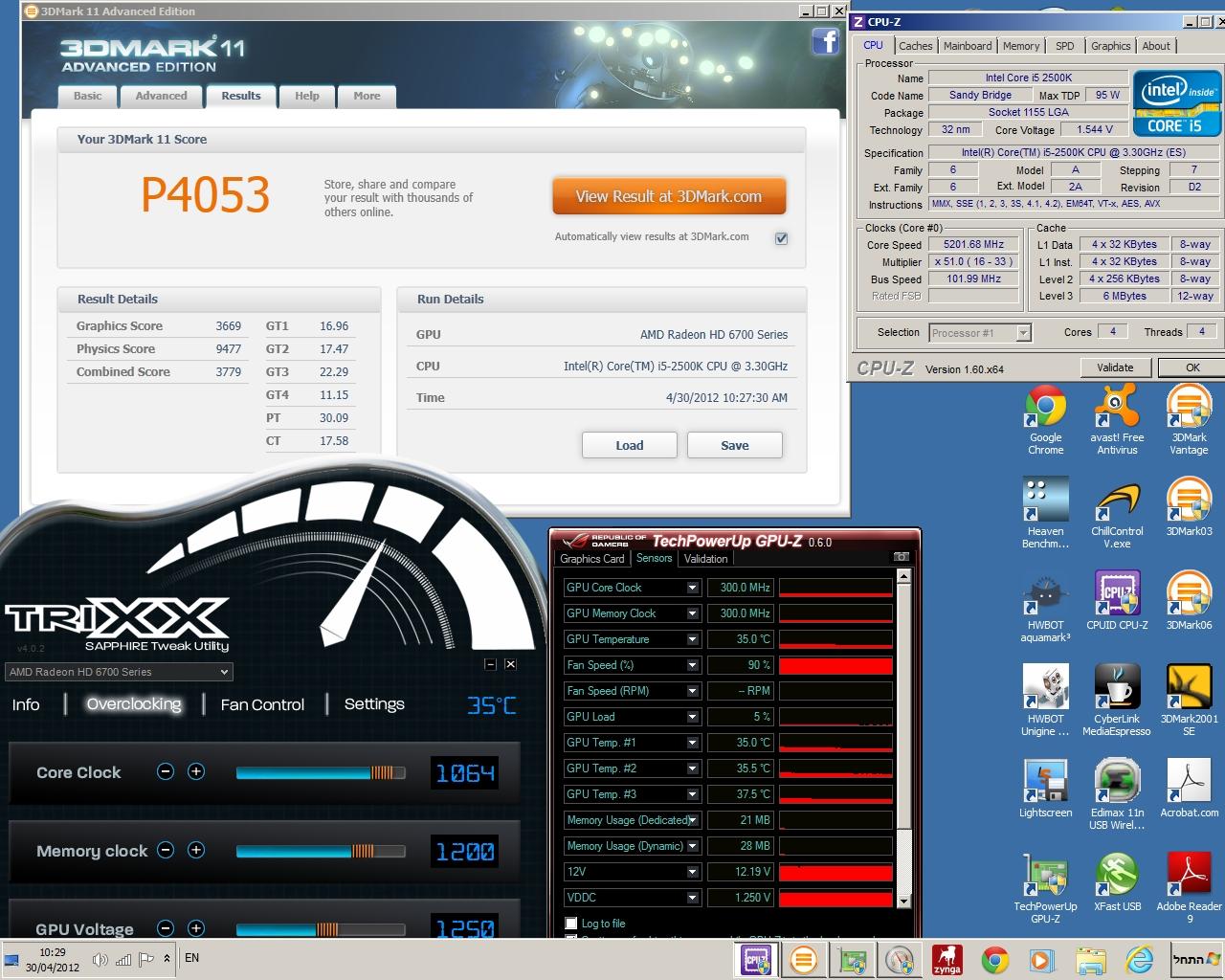Open Google Chrome desktop shortcut
This screenshot has height=980, width=1225.
tap(1045, 420)
